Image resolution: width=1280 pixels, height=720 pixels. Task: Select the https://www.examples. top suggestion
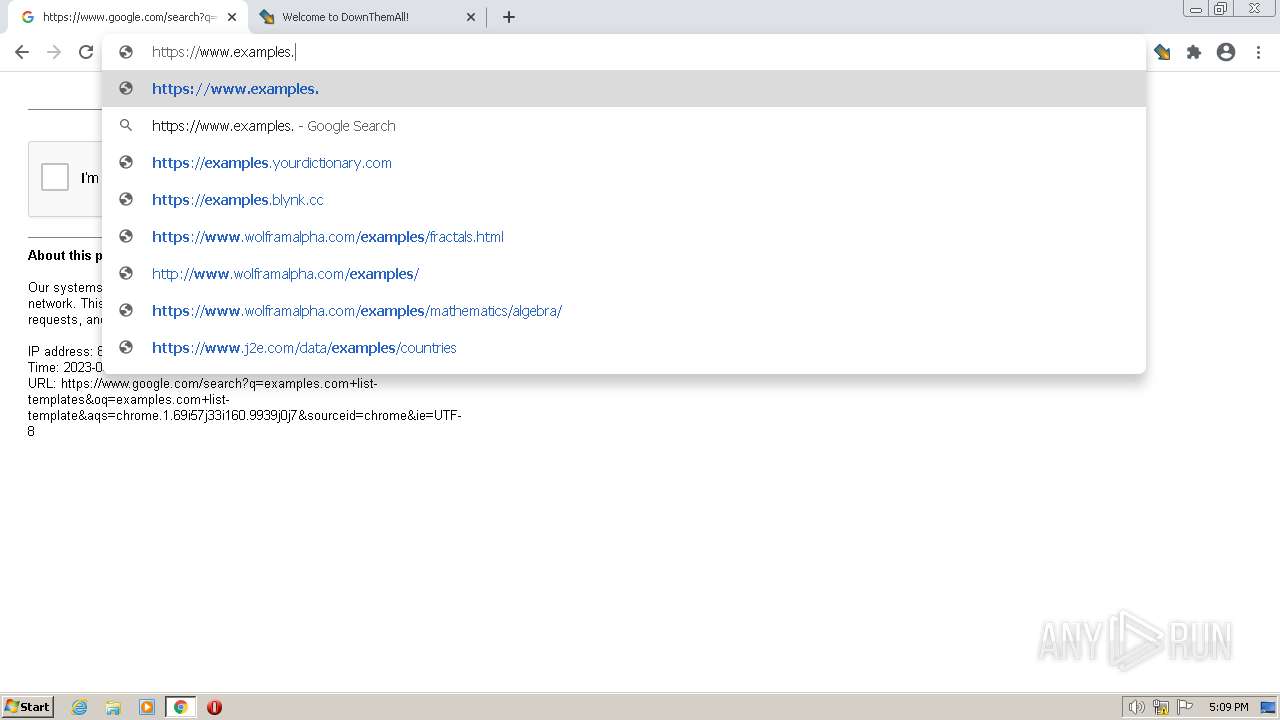[624, 89]
